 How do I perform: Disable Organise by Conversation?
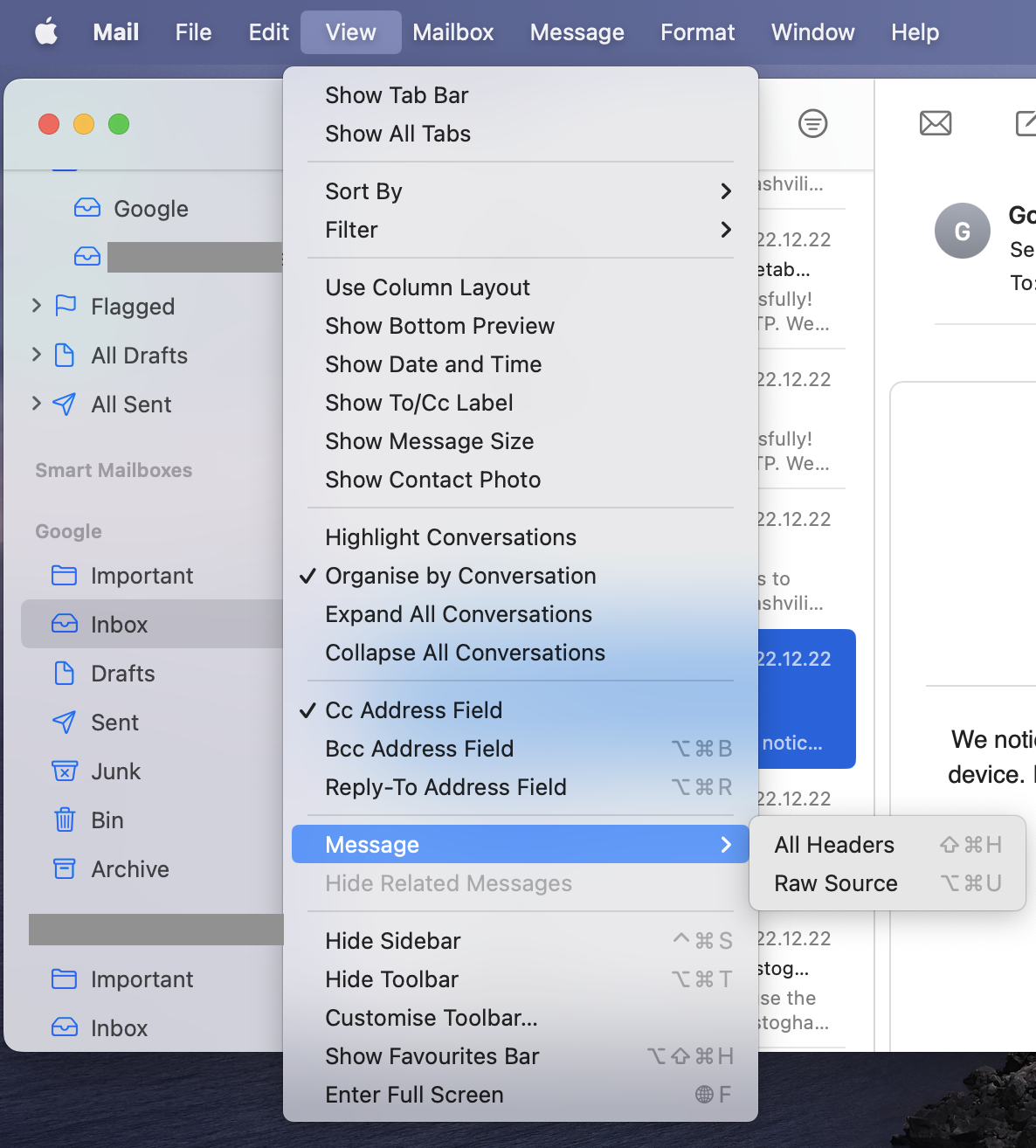tap(460, 576)
